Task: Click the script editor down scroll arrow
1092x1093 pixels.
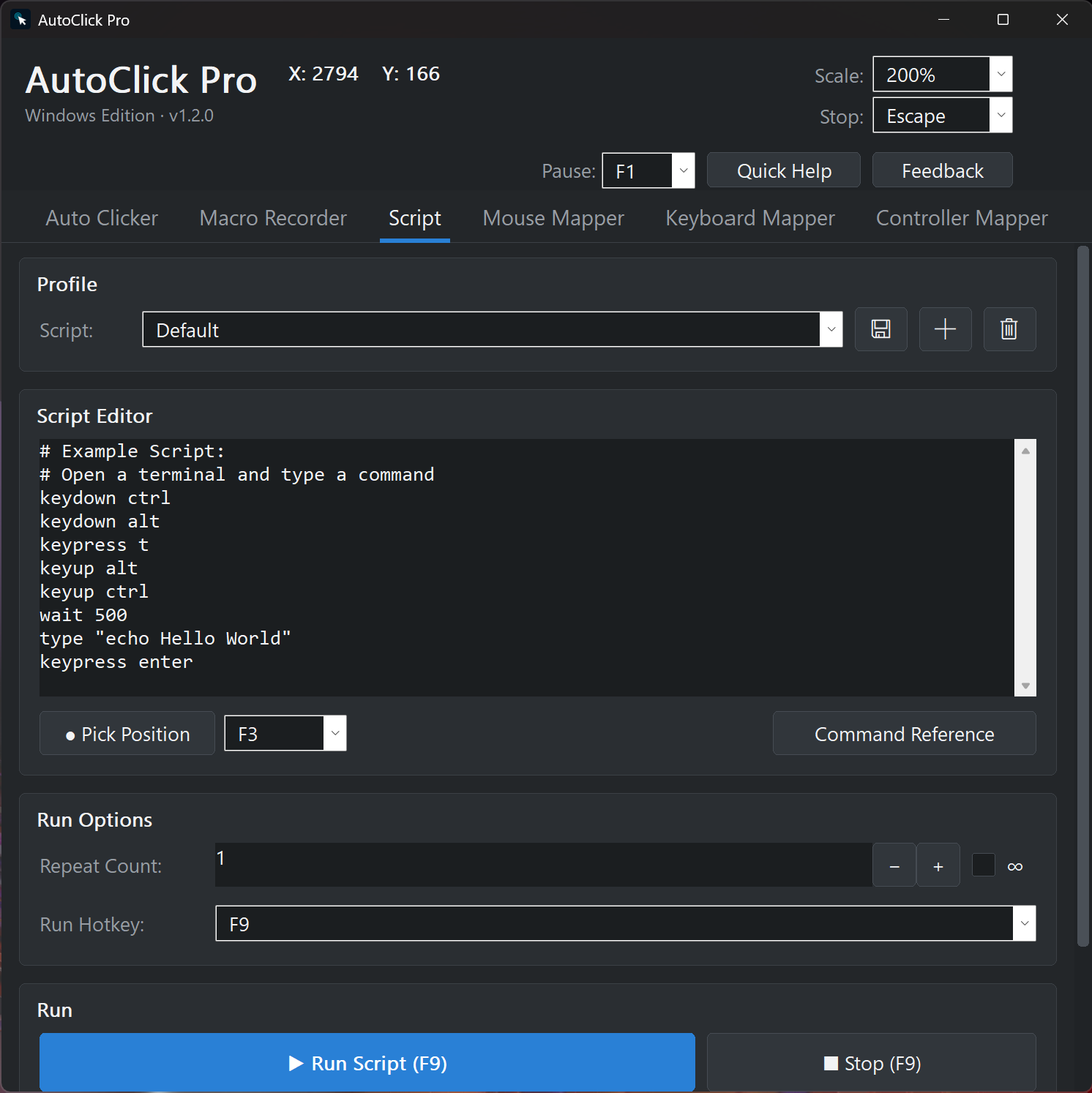Action: point(1025,686)
